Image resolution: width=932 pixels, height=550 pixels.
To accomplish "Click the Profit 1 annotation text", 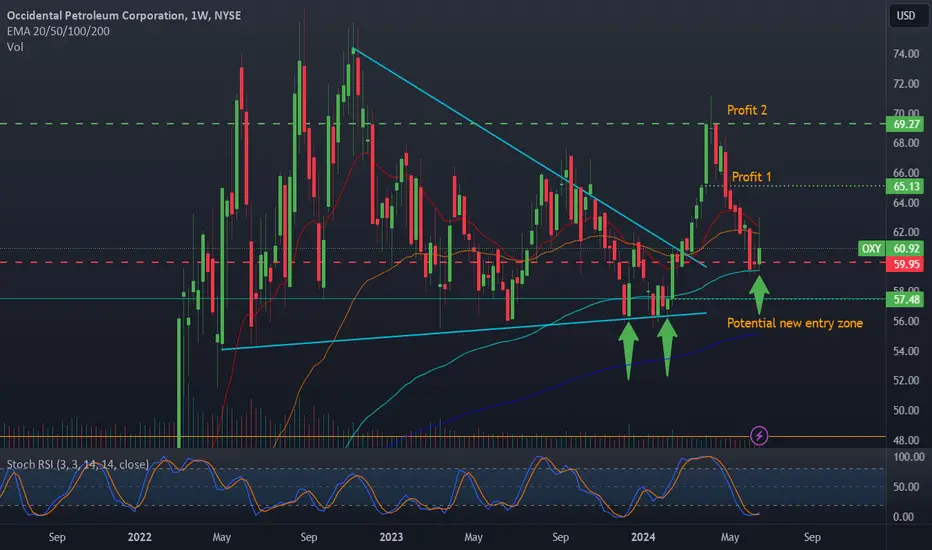I will (751, 177).
